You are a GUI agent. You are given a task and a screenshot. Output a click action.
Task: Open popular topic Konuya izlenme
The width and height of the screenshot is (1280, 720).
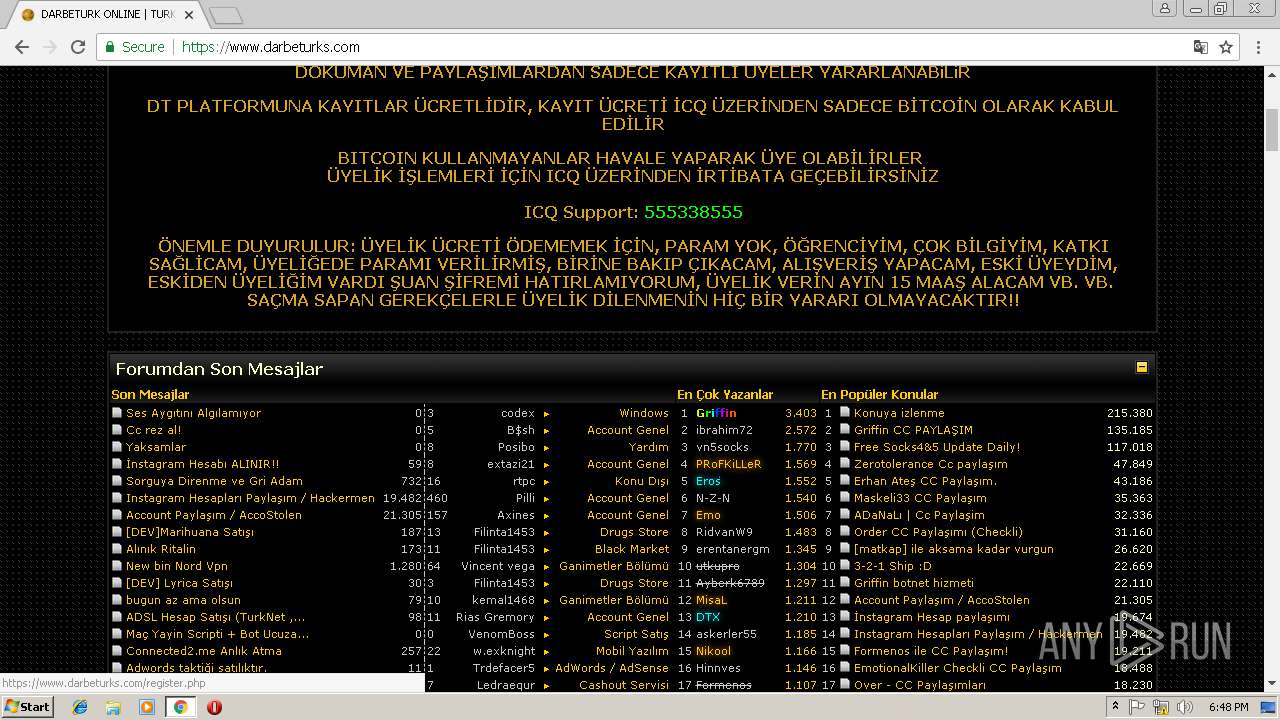(899, 413)
